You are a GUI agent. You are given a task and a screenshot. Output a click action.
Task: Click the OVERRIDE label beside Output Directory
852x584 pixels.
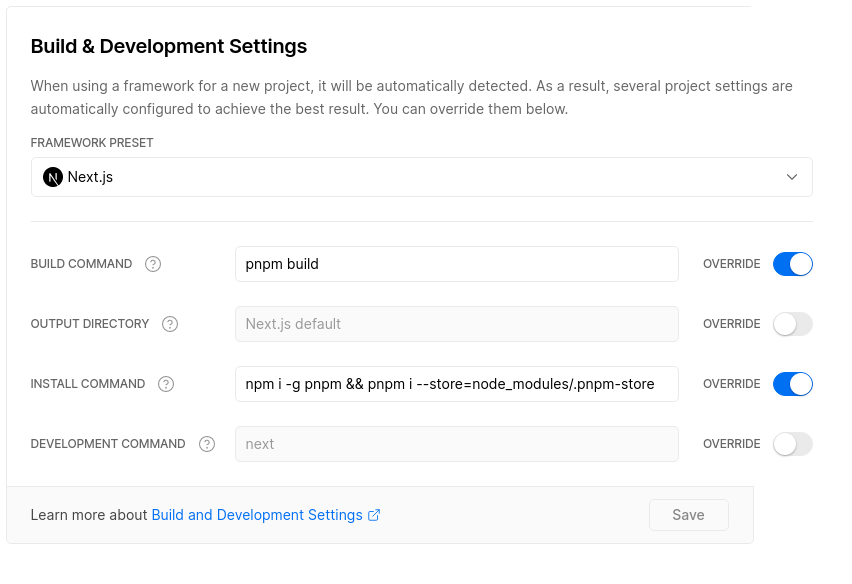click(x=731, y=324)
